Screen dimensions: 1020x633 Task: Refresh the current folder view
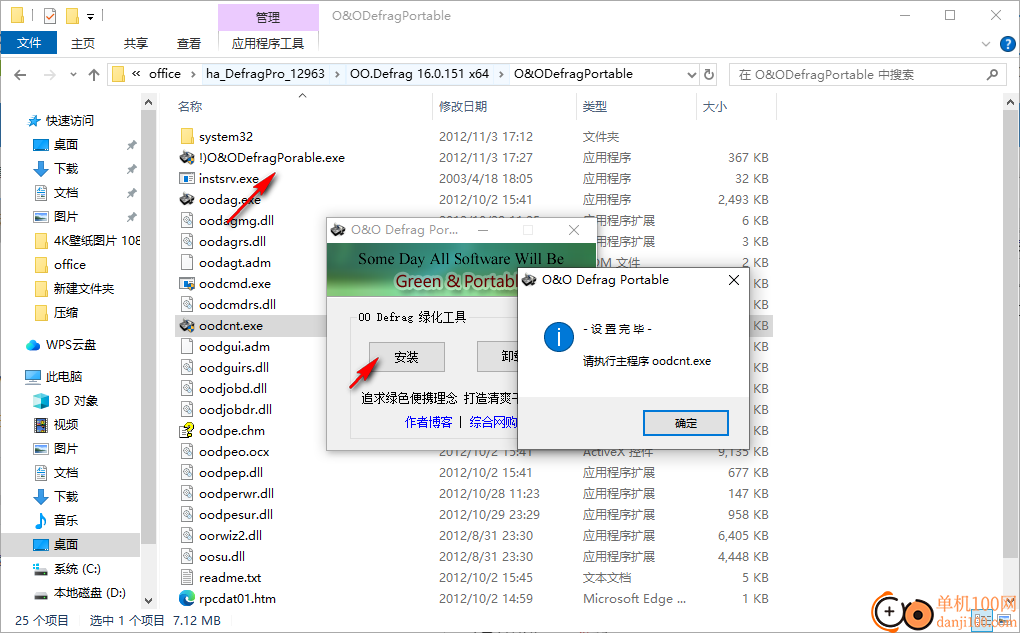(709, 74)
